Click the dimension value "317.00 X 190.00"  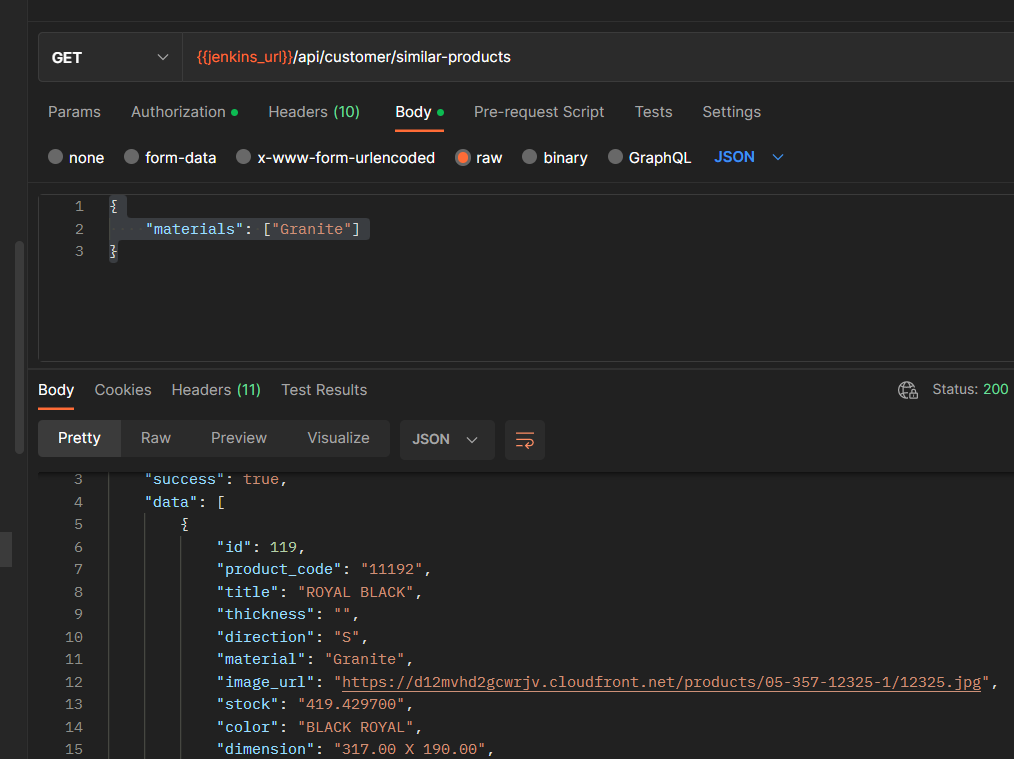pyautogui.click(x=409, y=749)
